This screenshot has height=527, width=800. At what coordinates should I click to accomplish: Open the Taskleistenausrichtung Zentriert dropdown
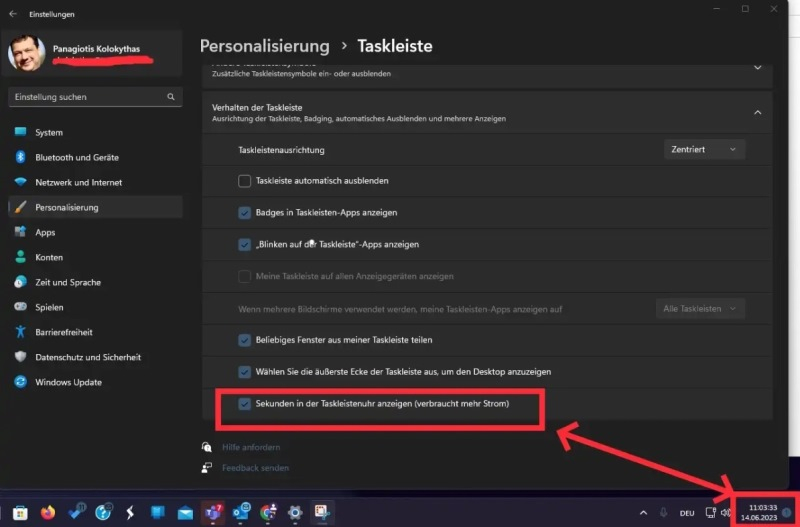704,149
